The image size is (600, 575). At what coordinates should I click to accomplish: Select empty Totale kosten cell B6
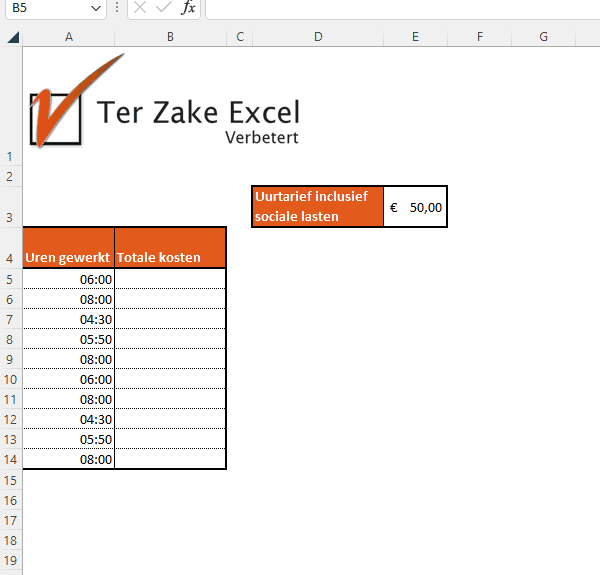(x=170, y=299)
